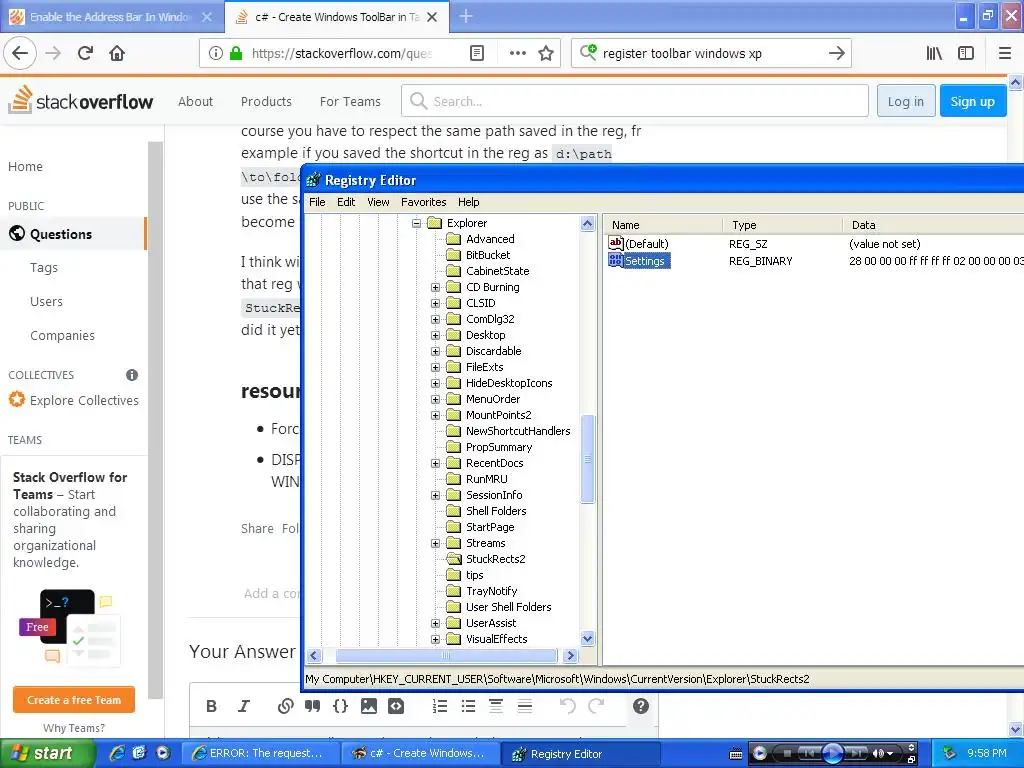The height and width of the screenshot is (768, 1024).
Task: Select the (Default) registry value
Action: tap(647, 244)
